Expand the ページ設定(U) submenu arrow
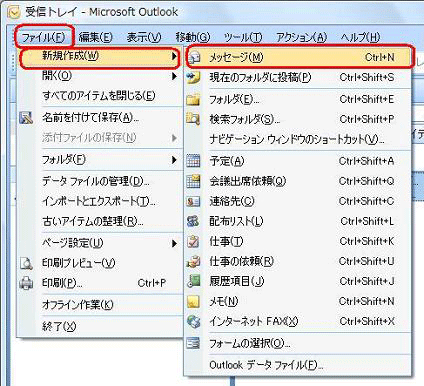 click(x=174, y=244)
